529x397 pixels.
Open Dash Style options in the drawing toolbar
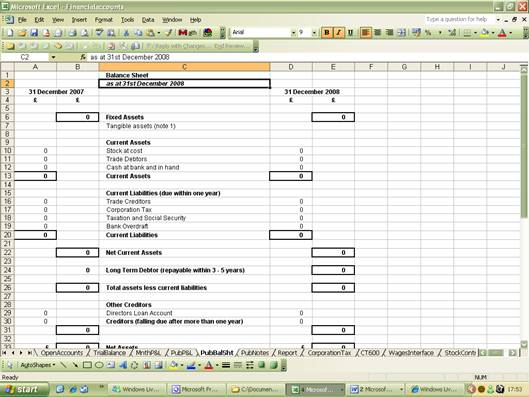(x=238, y=365)
